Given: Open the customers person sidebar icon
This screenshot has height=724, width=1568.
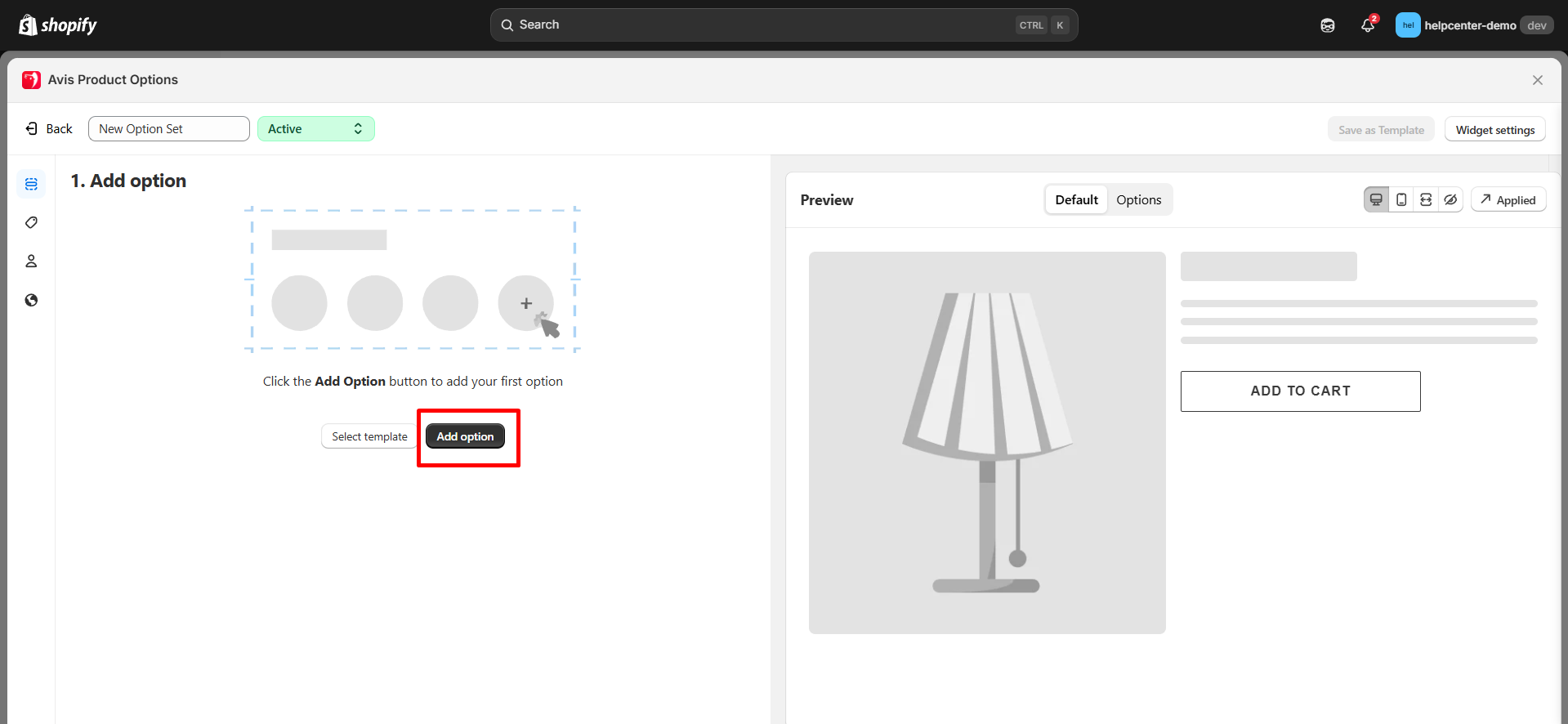Looking at the screenshot, I should coord(31,261).
